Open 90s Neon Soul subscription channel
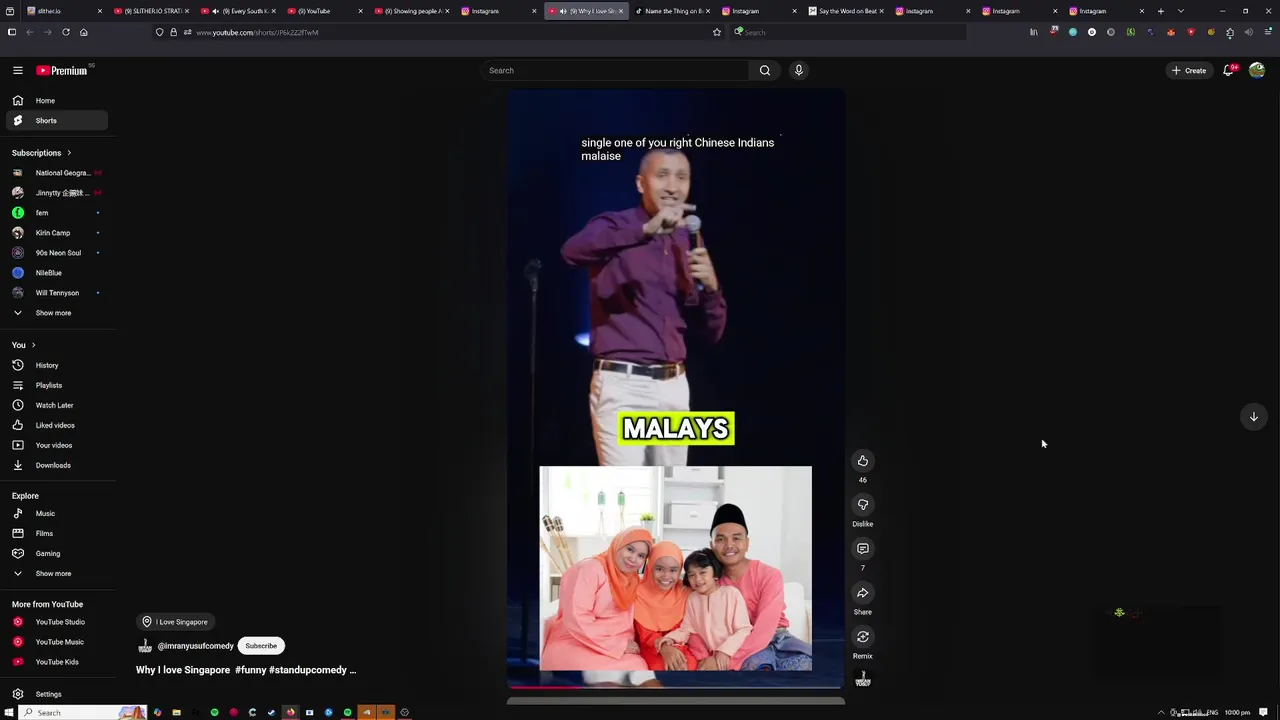Viewport: 1280px width, 720px height. point(56,253)
